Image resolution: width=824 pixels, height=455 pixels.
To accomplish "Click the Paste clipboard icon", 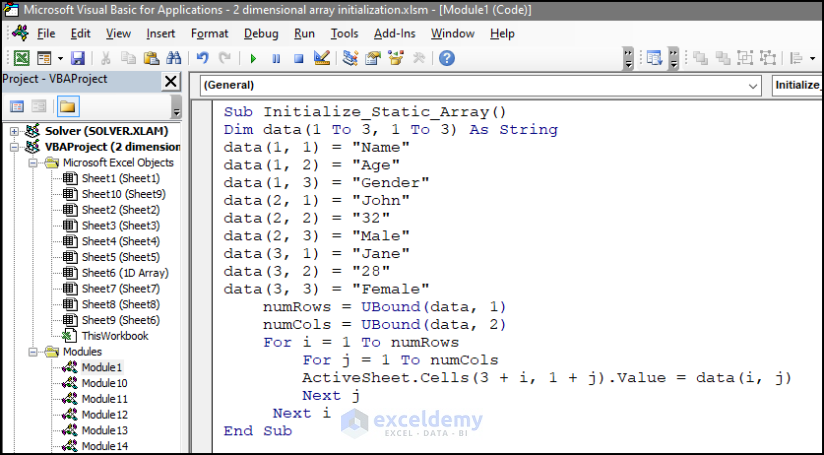I will click(151, 58).
